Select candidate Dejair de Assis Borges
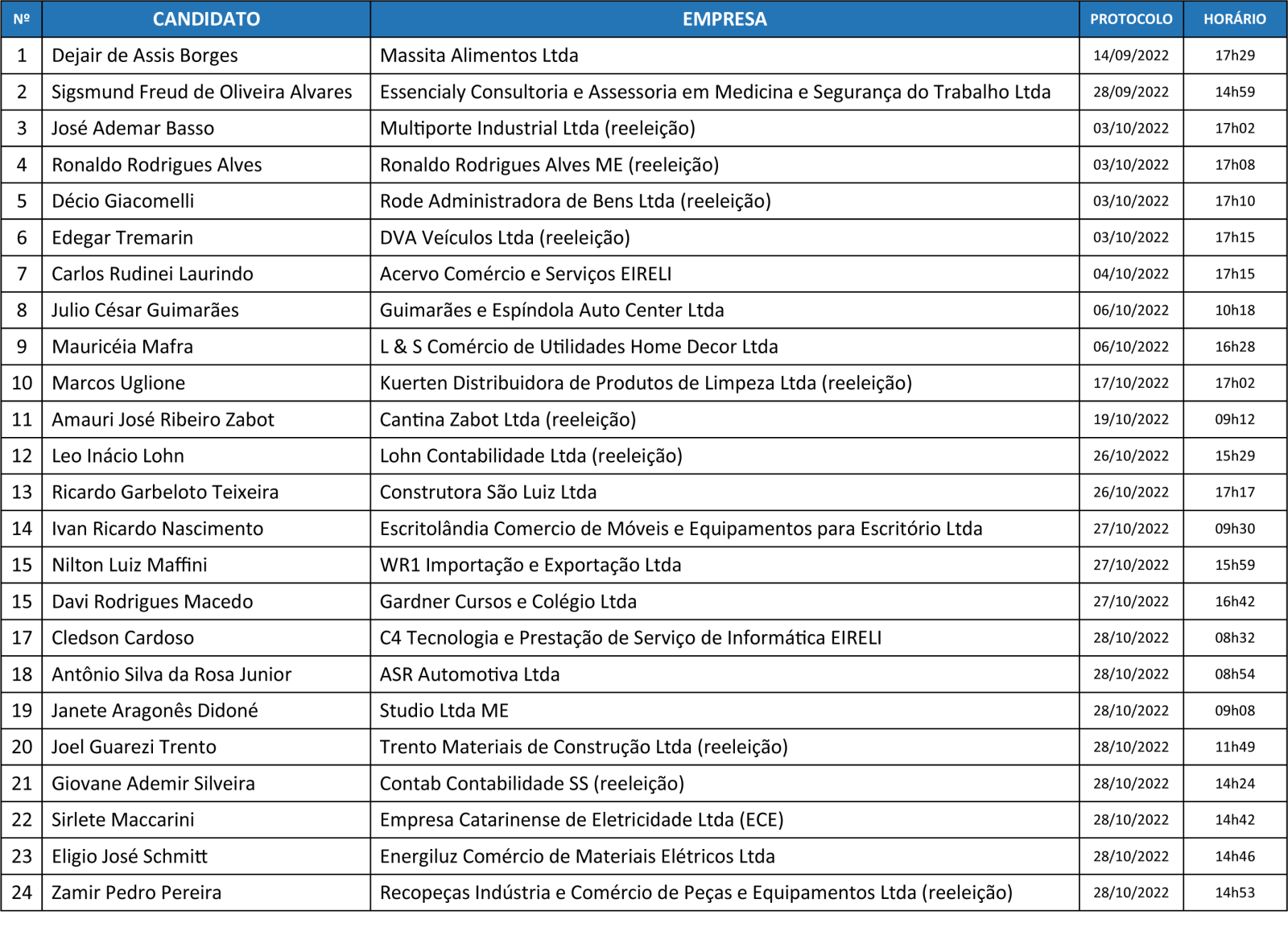This screenshot has height=948, width=1288. tap(145, 56)
